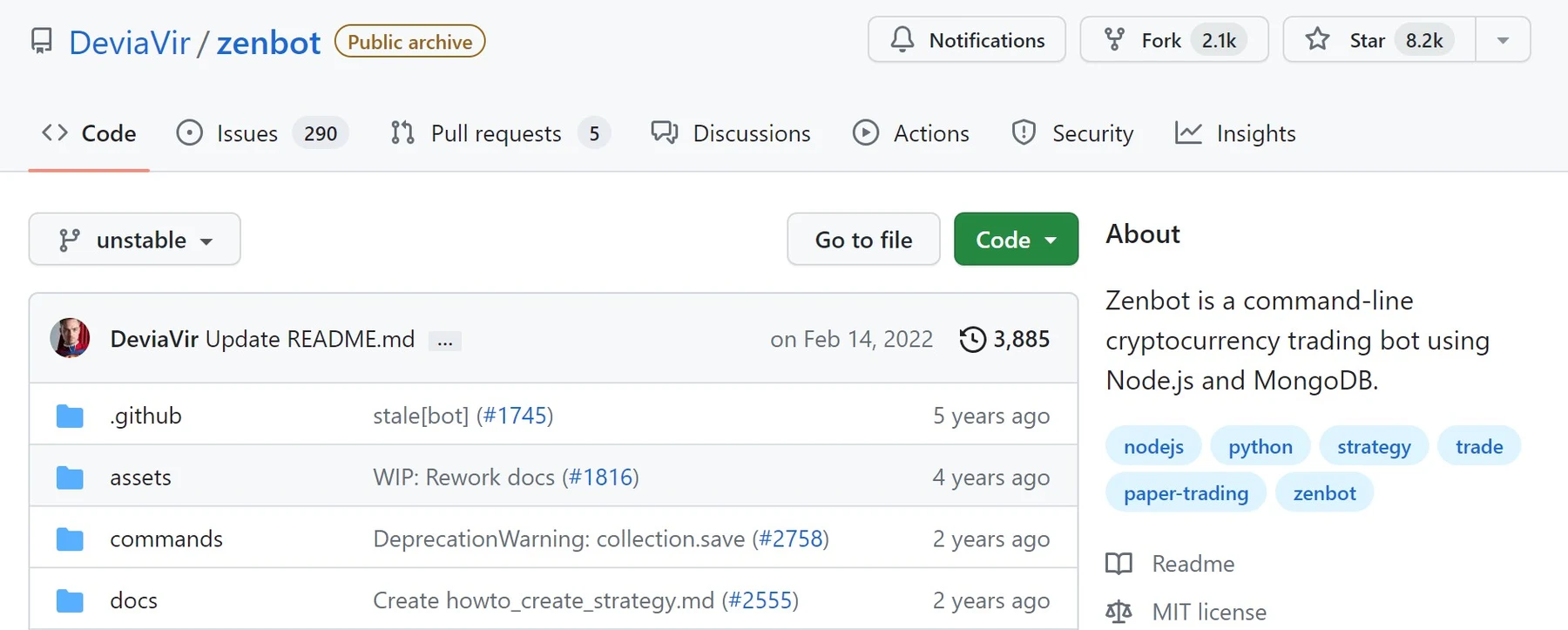The image size is (1568, 630).
Task: Open the Insights tab
Action: click(x=1235, y=133)
